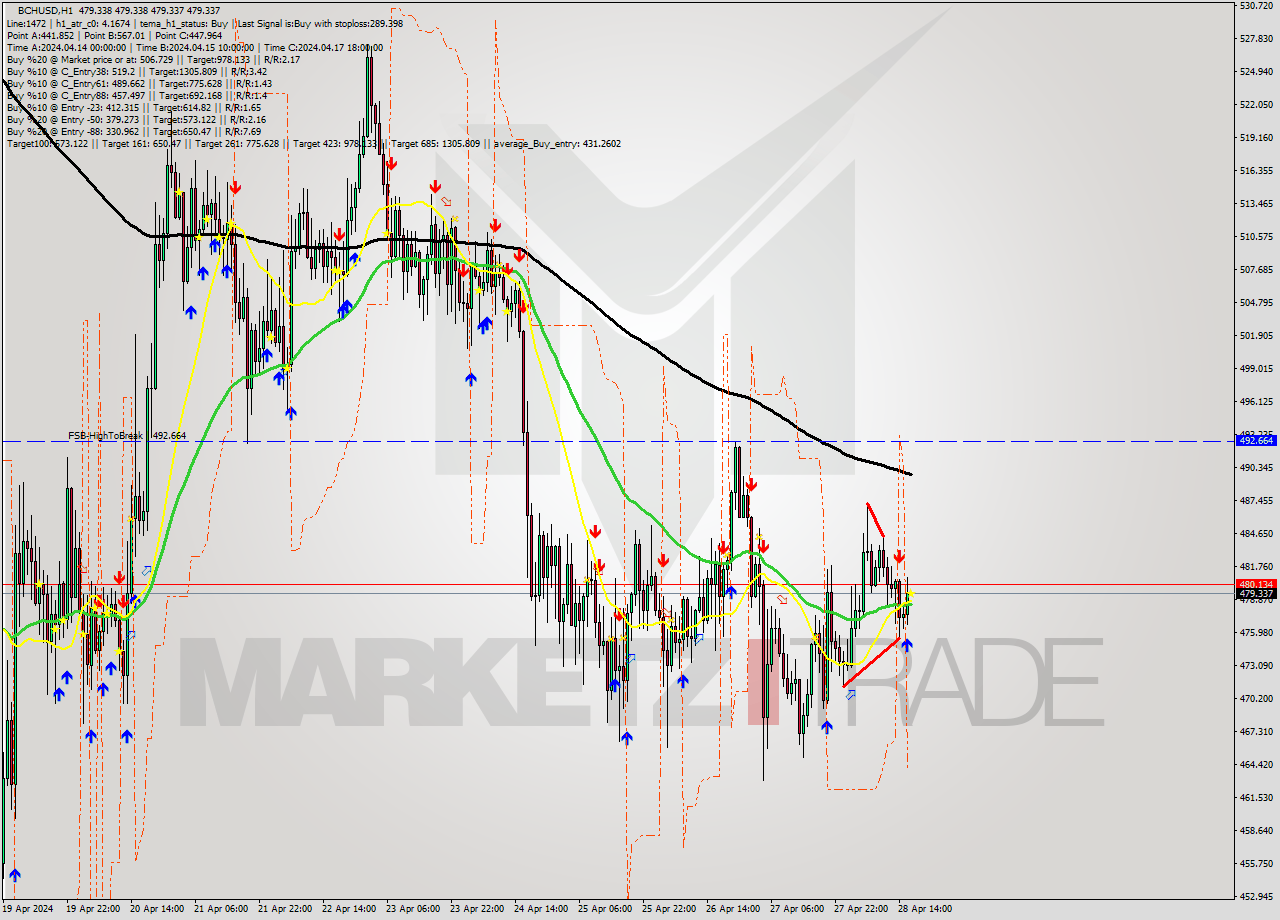This screenshot has height=920, width=1280.
Task: Click the 464.420 price axis label
Action: [x=1256, y=765]
